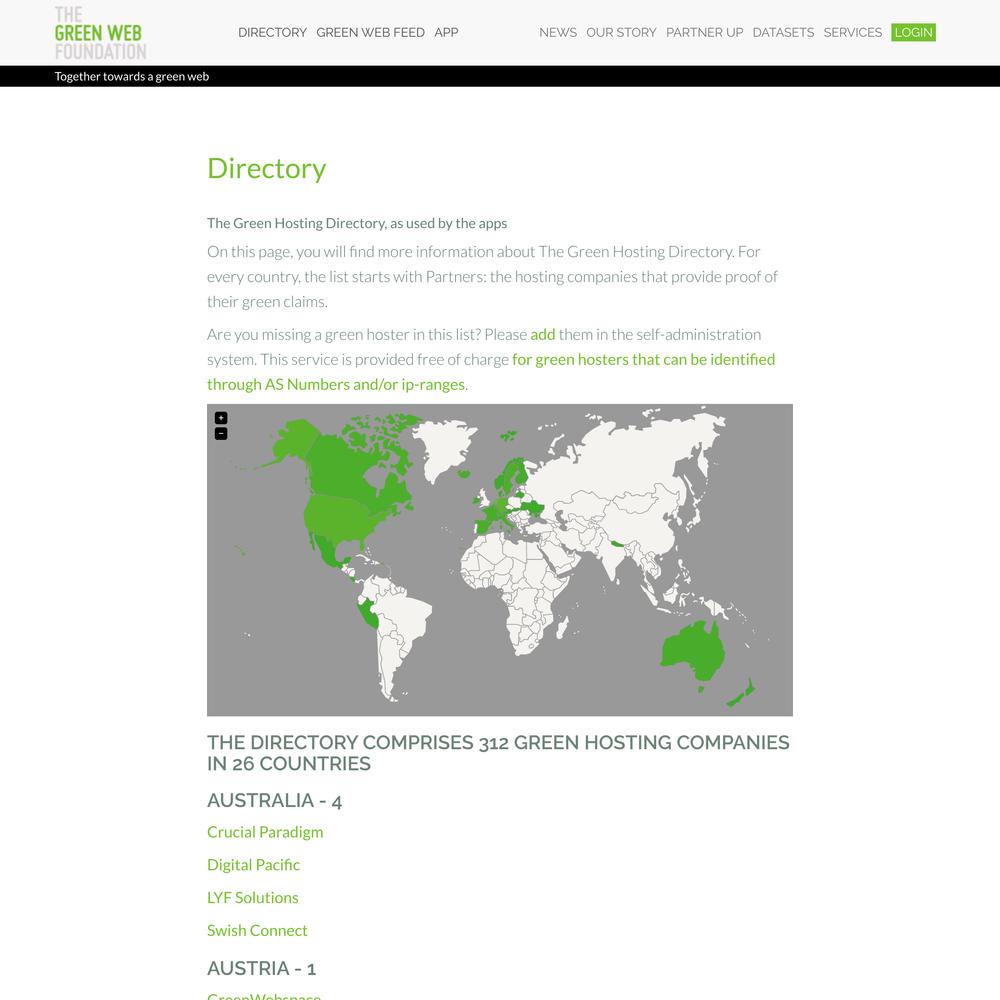
Task: Zoom out on the world map
Action: 221,434
